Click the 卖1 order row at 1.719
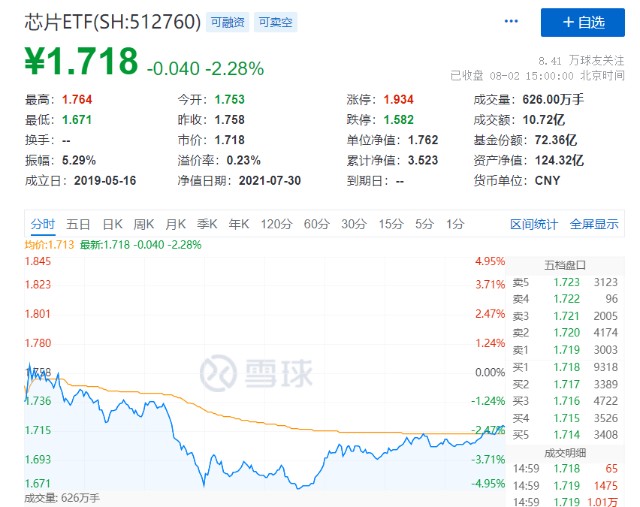Screen dimensions: 640x507 click(565, 350)
